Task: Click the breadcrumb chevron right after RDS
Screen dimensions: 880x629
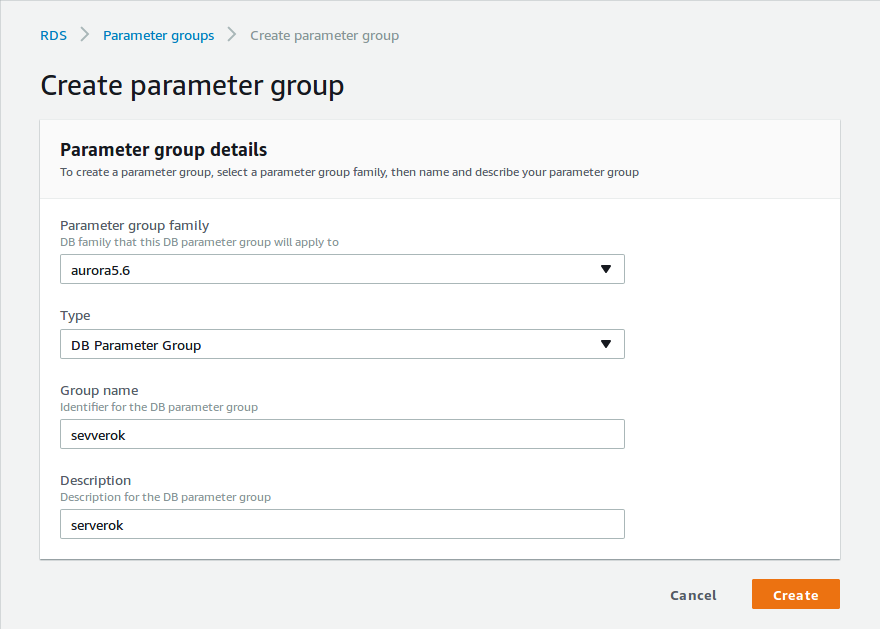Action: click(85, 35)
